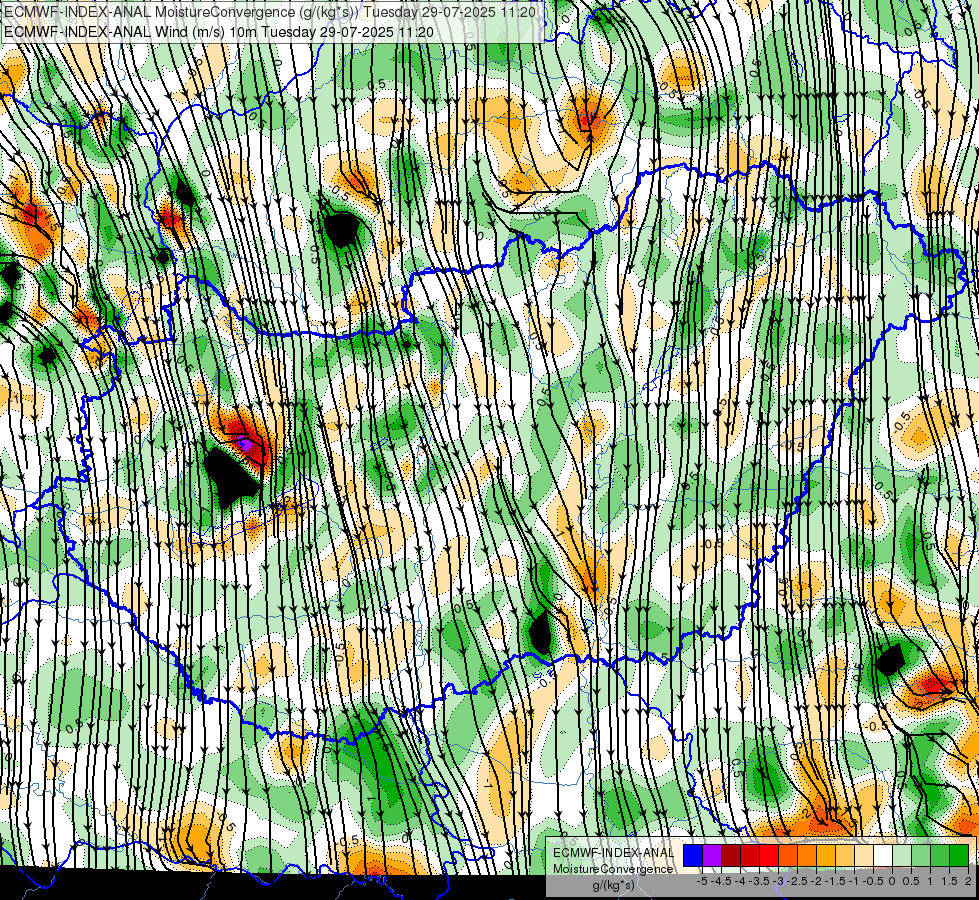Image resolution: width=979 pixels, height=900 pixels.
Task: Click the -2.5 tick label in legend
Action: click(x=797, y=881)
